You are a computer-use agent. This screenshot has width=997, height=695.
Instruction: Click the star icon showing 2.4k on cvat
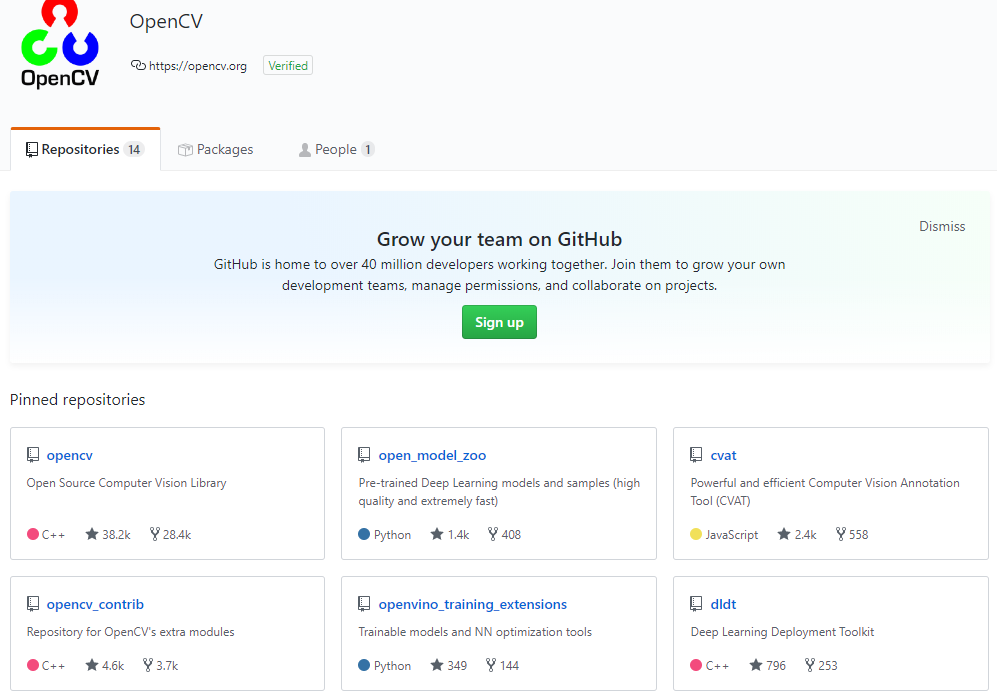784,534
